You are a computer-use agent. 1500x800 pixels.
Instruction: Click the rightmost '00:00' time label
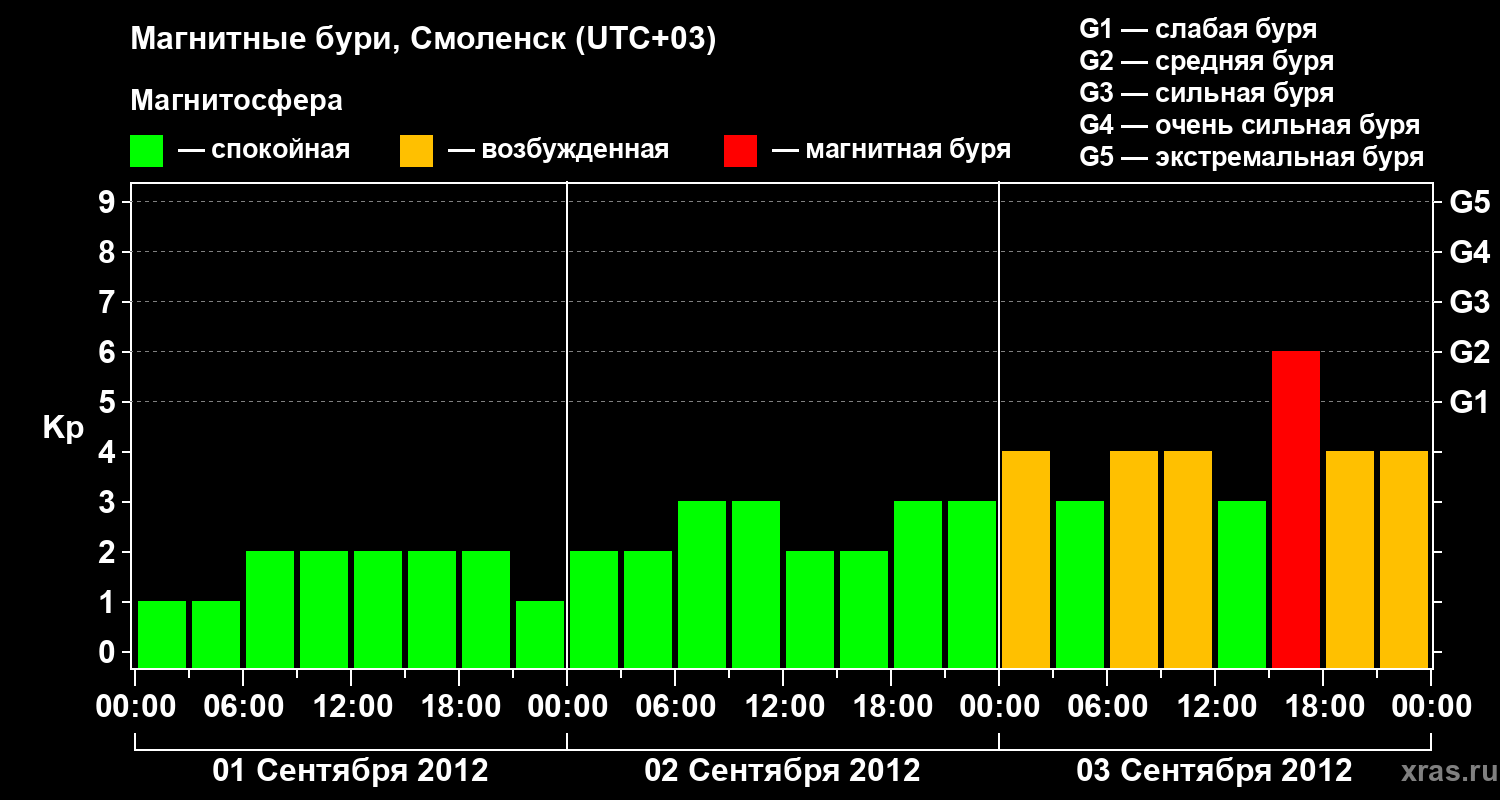[1431, 707]
